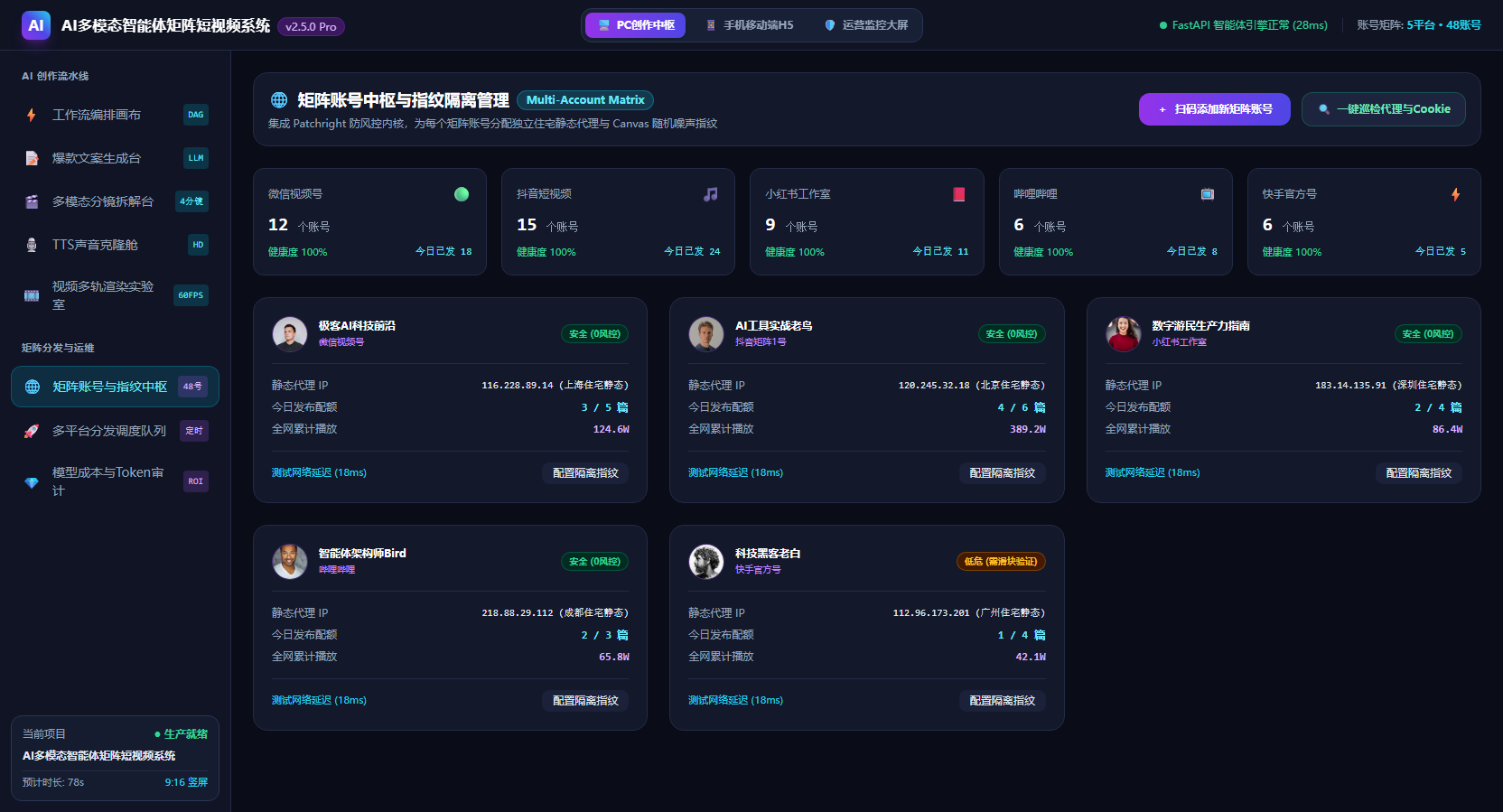This screenshot has height=812, width=1503.
Task: Configure isolation fingerprint for 数字游民生产力指南
Action: pyautogui.click(x=1419, y=473)
